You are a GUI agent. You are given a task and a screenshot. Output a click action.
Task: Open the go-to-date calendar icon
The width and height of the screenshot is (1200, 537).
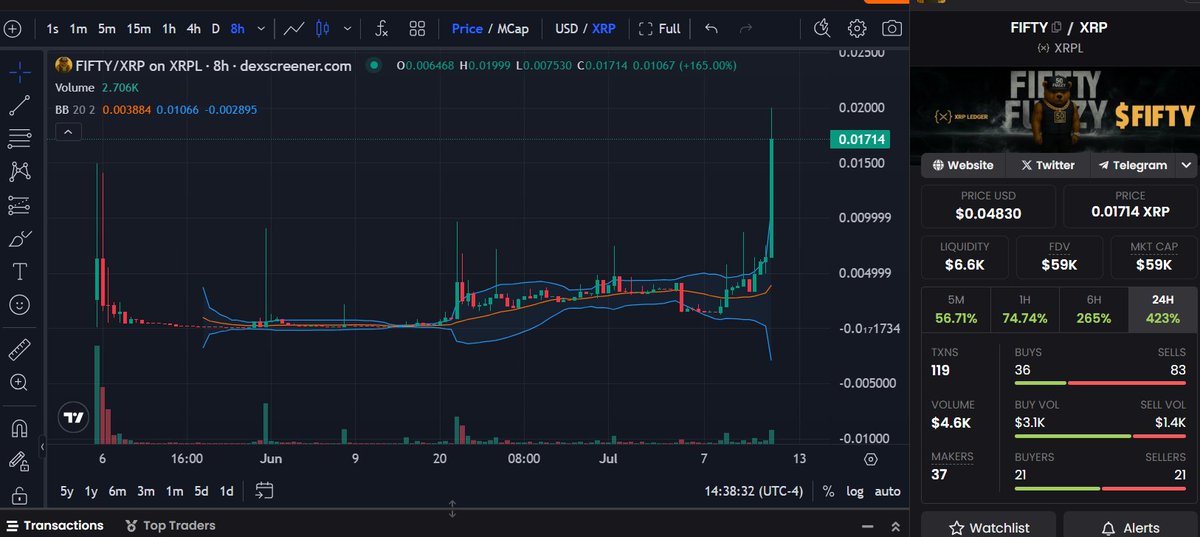pyautogui.click(x=264, y=491)
